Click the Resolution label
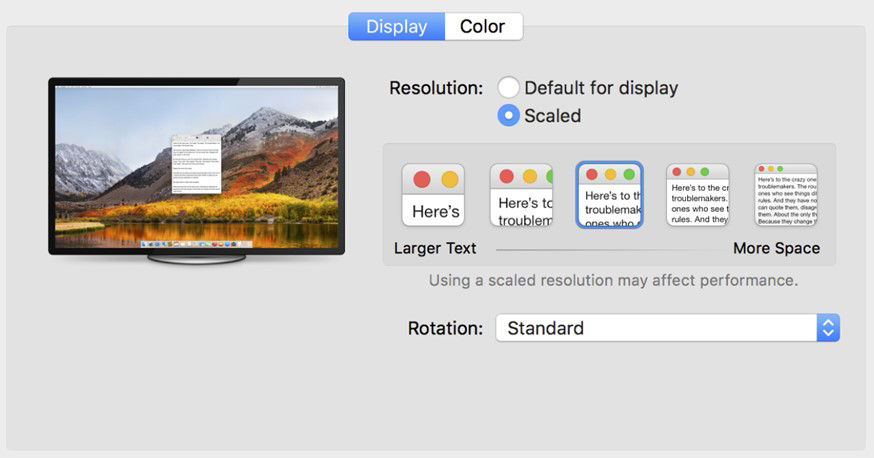Image resolution: width=874 pixels, height=458 pixels. pos(436,88)
